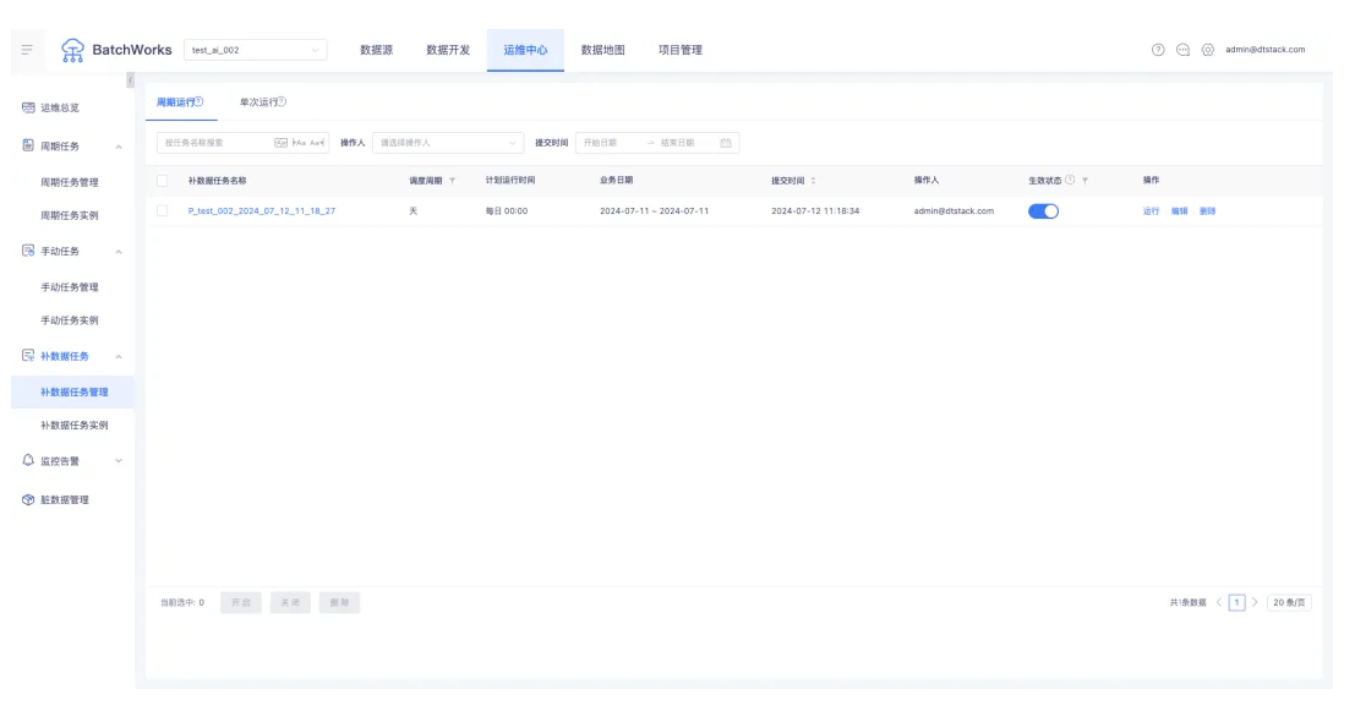Open the 运维中心 top menu

click(526, 50)
